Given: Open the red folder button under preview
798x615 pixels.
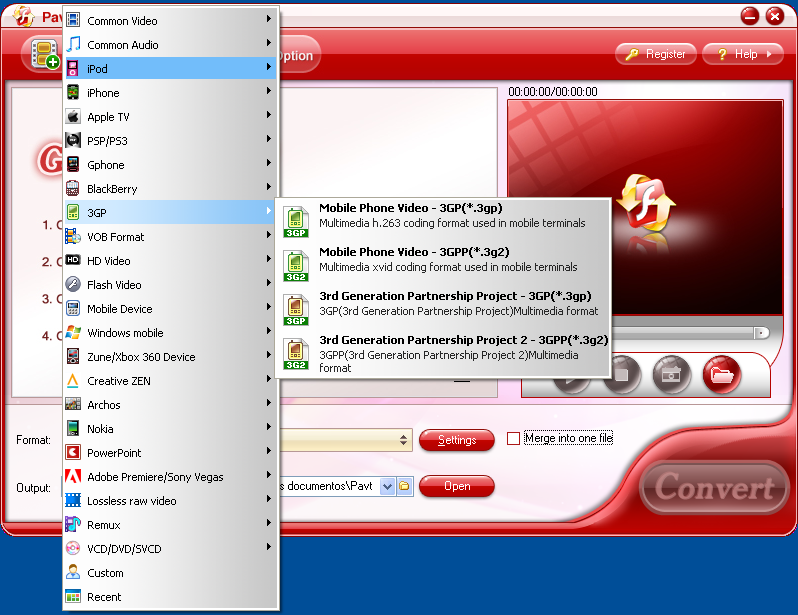Looking at the screenshot, I should click(722, 375).
